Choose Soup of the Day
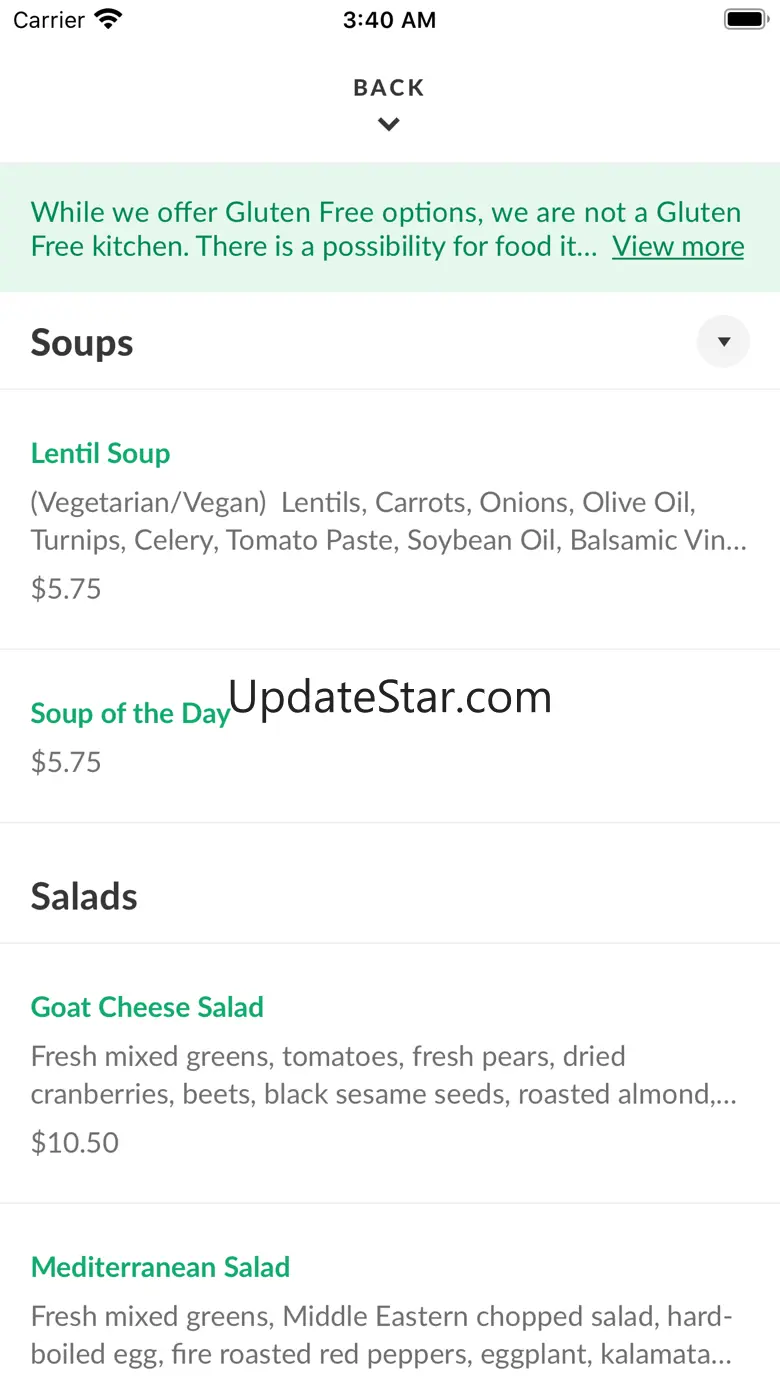 tap(130, 713)
